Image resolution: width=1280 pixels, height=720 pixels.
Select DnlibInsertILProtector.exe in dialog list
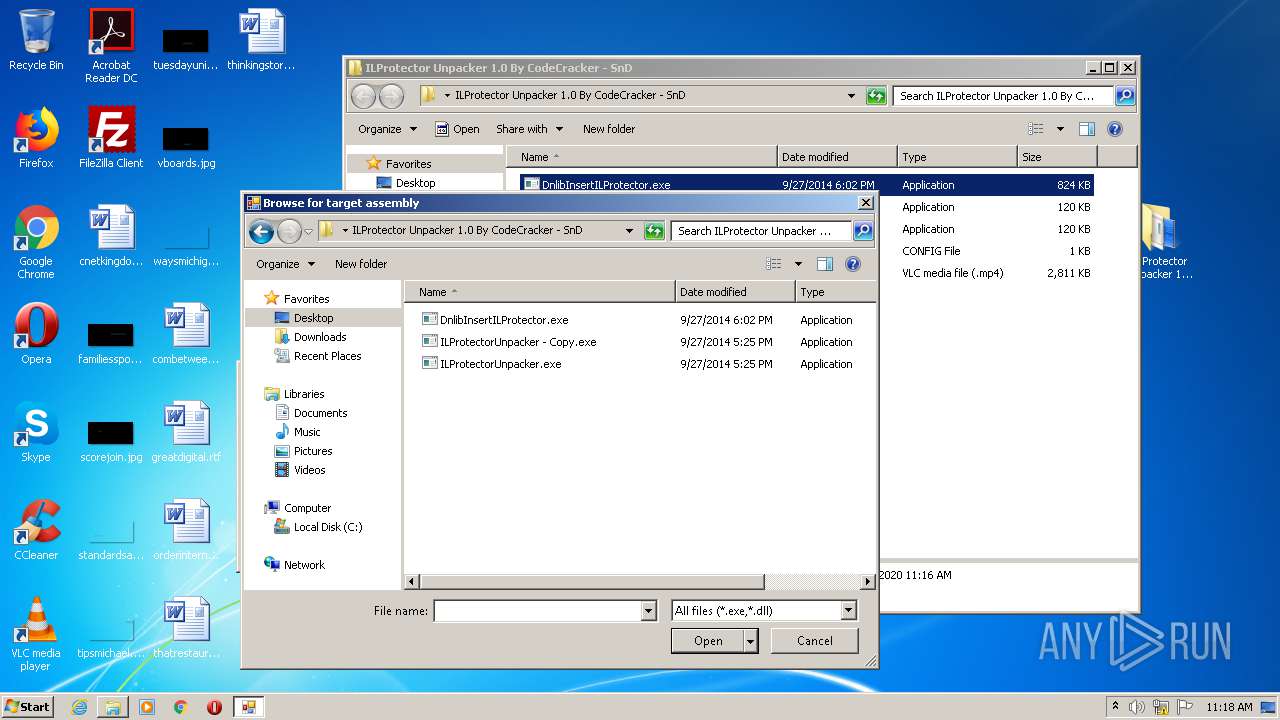[x=504, y=320]
